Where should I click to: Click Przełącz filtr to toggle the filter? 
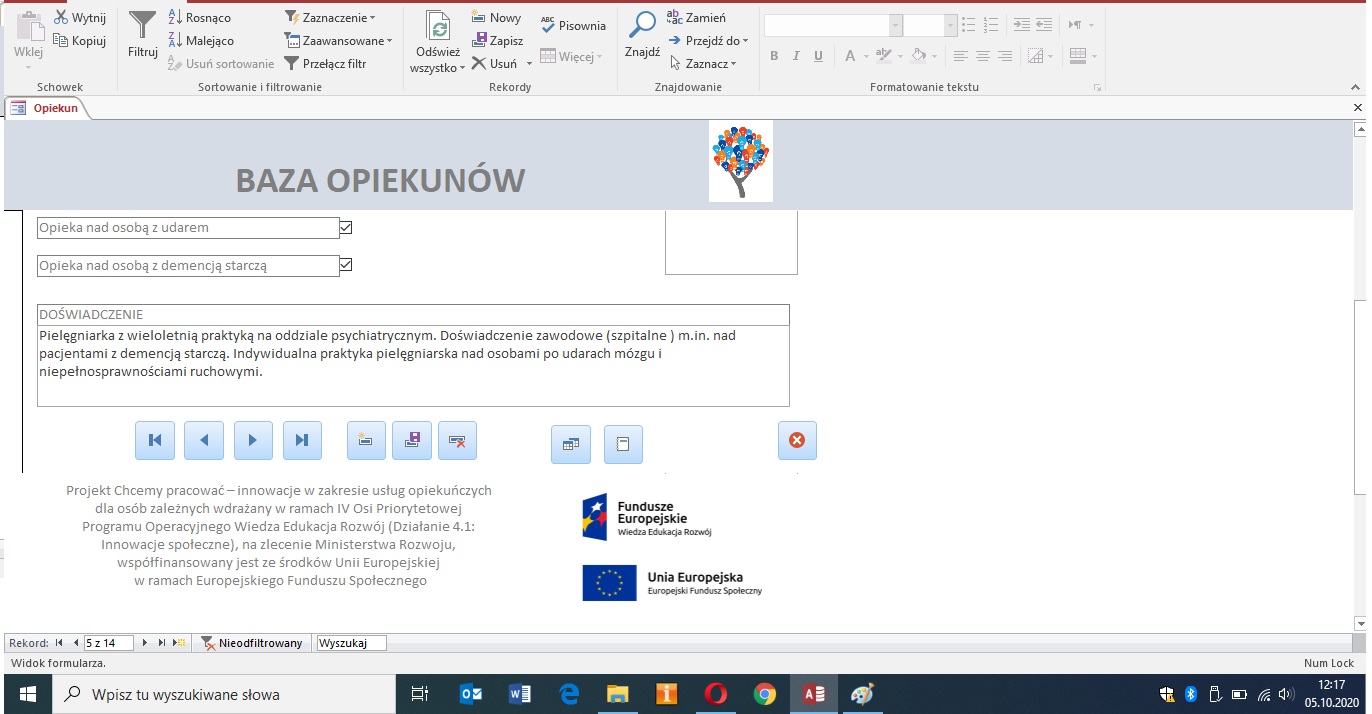pyautogui.click(x=326, y=64)
